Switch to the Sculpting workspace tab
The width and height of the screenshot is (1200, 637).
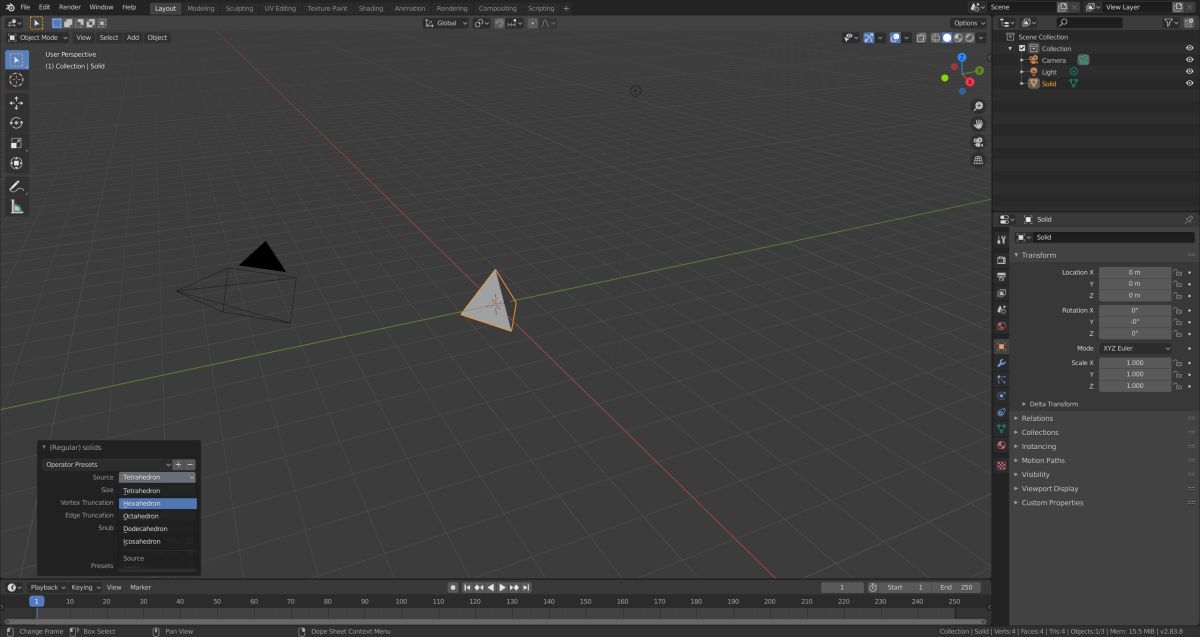click(x=239, y=8)
